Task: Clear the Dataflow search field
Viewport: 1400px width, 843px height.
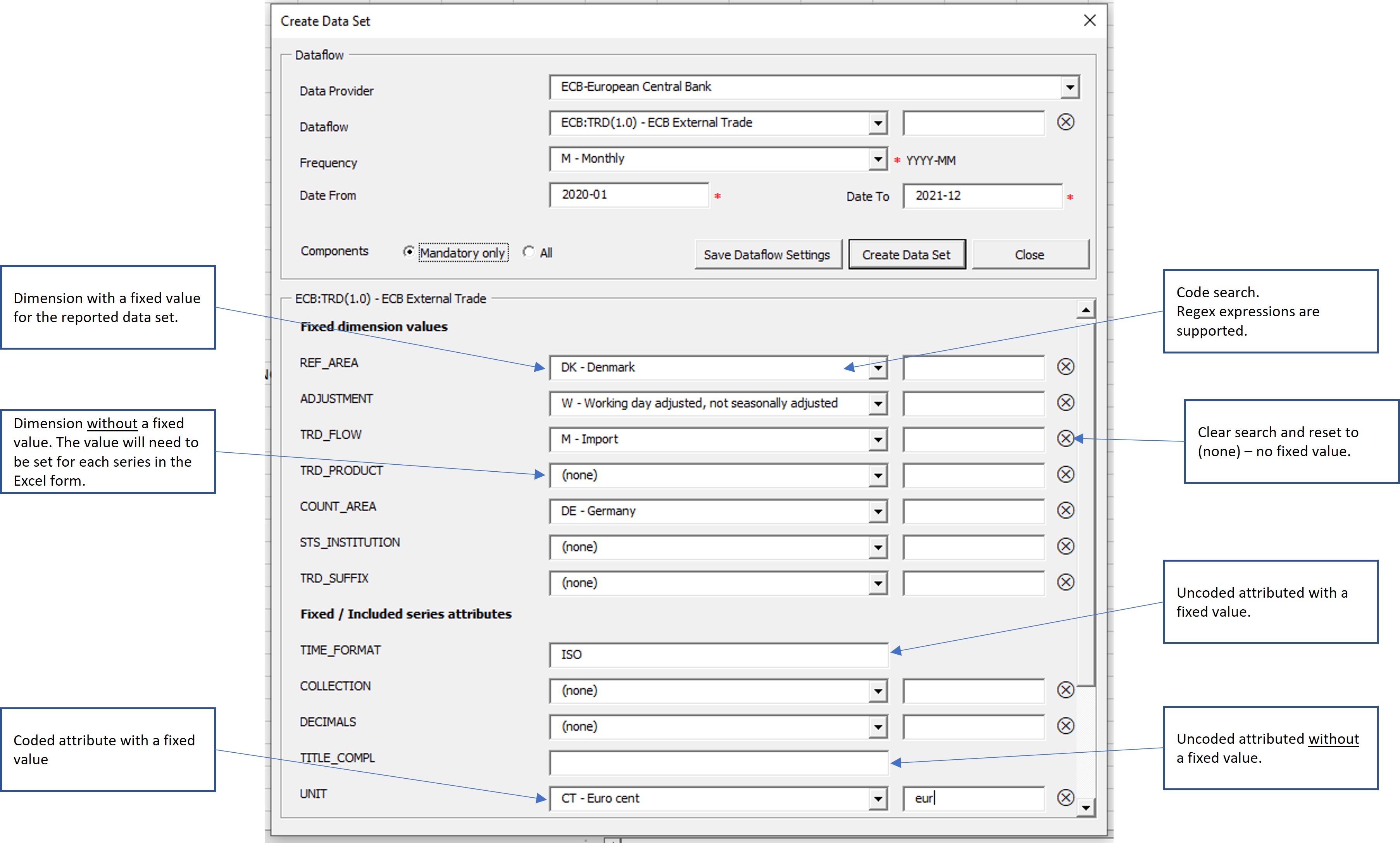Action: (1066, 122)
